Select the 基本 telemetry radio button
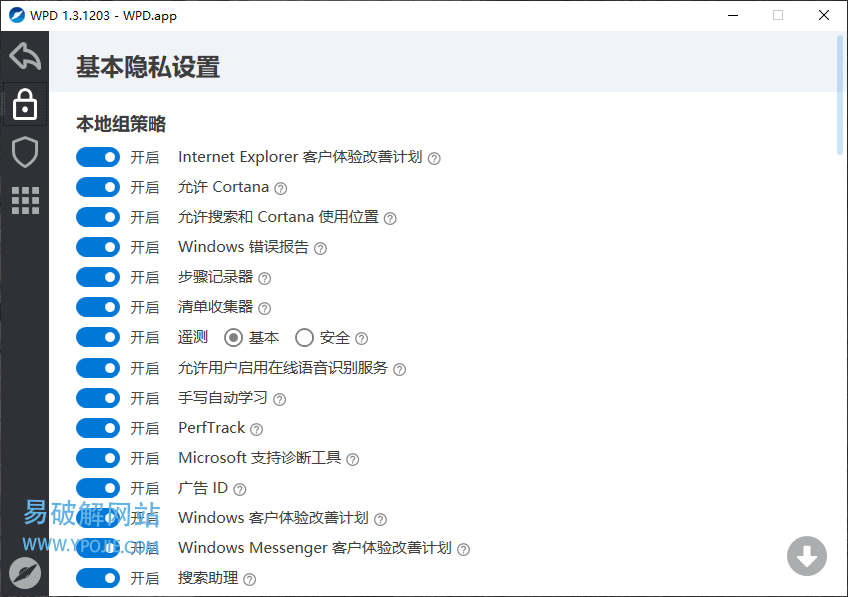Image resolution: width=848 pixels, height=597 pixels. (x=233, y=338)
